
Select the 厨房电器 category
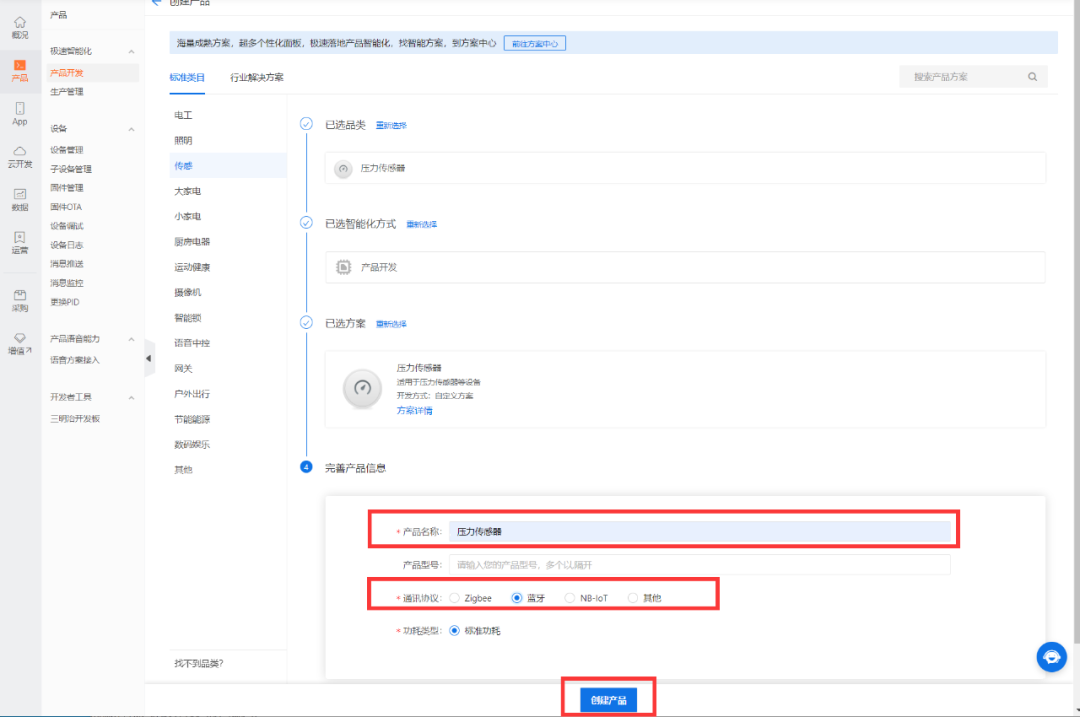192,242
